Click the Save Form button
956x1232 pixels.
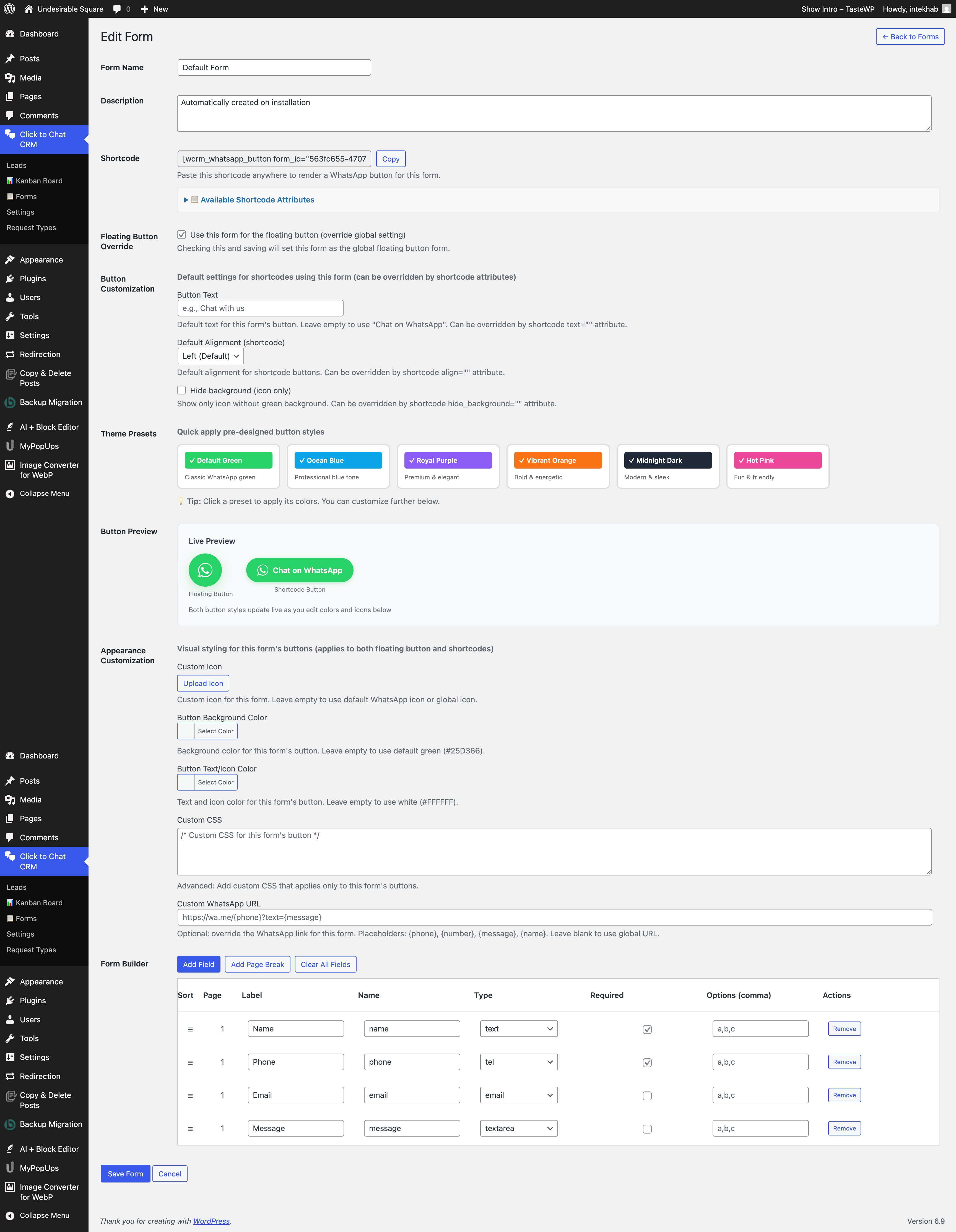pyautogui.click(x=125, y=1174)
